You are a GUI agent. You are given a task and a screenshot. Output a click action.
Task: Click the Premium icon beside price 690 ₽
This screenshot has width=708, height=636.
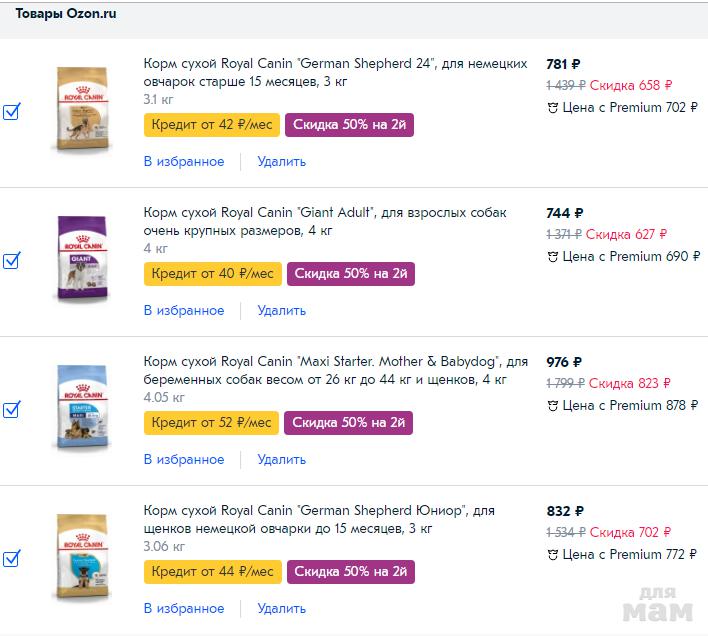coord(552,257)
